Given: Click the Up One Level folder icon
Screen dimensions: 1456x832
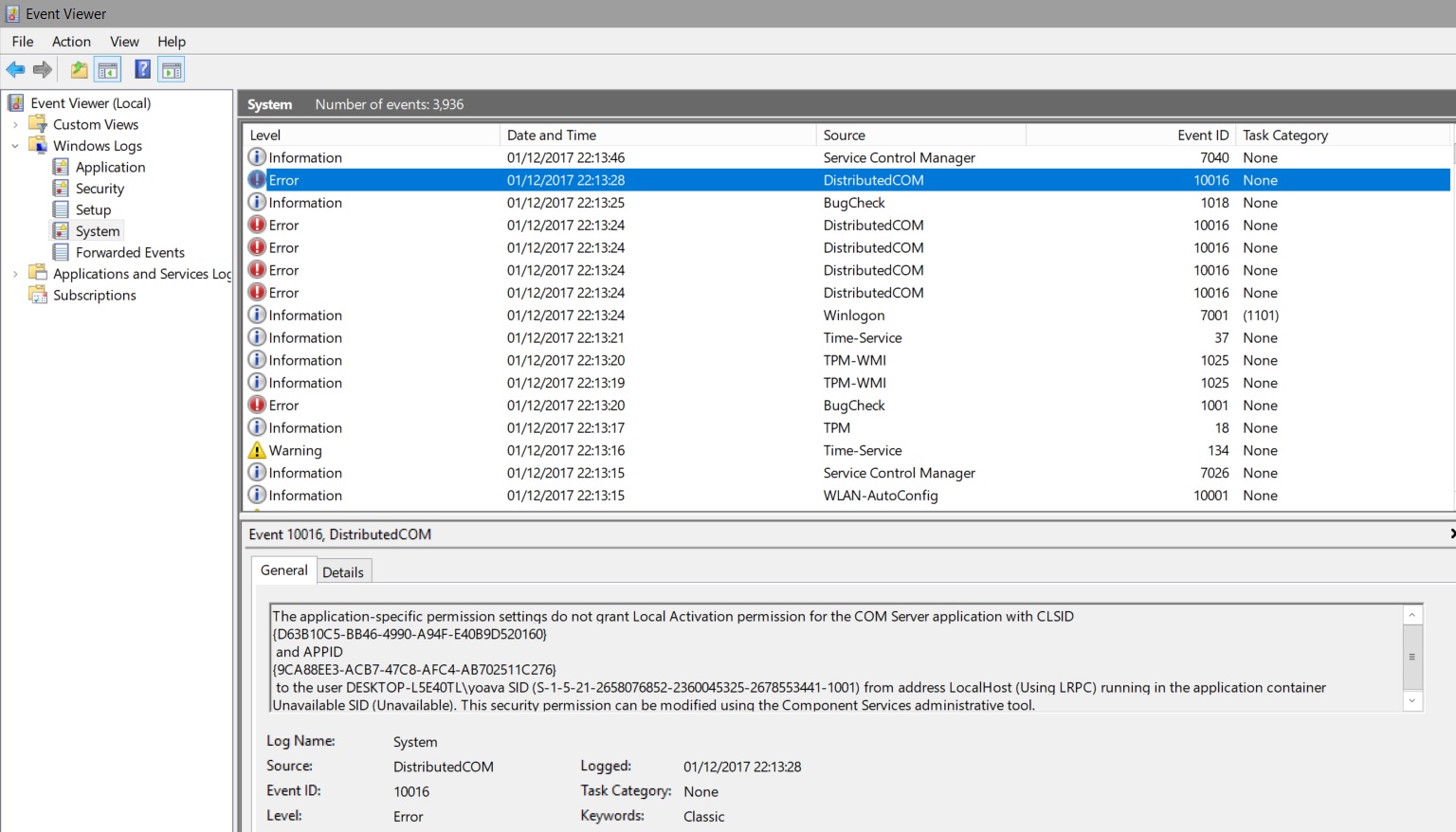Looking at the screenshot, I should [79, 69].
